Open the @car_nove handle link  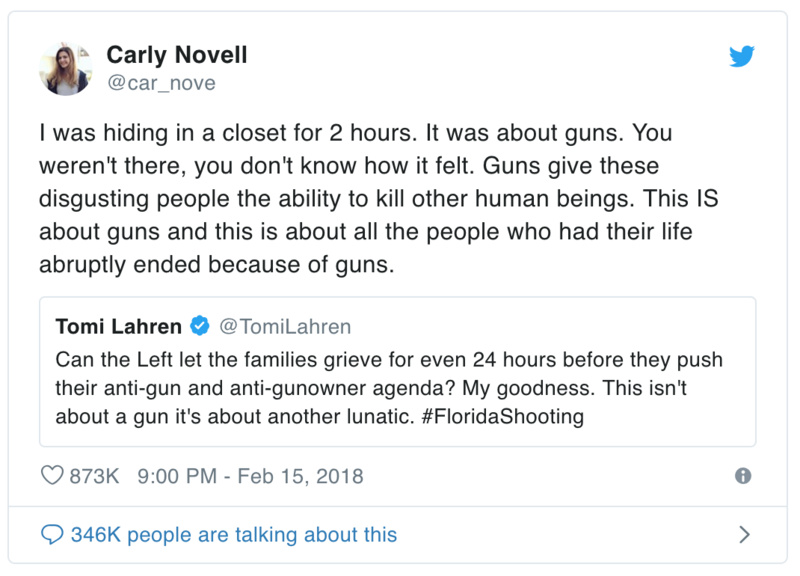pyautogui.click(x=161, y=83)
